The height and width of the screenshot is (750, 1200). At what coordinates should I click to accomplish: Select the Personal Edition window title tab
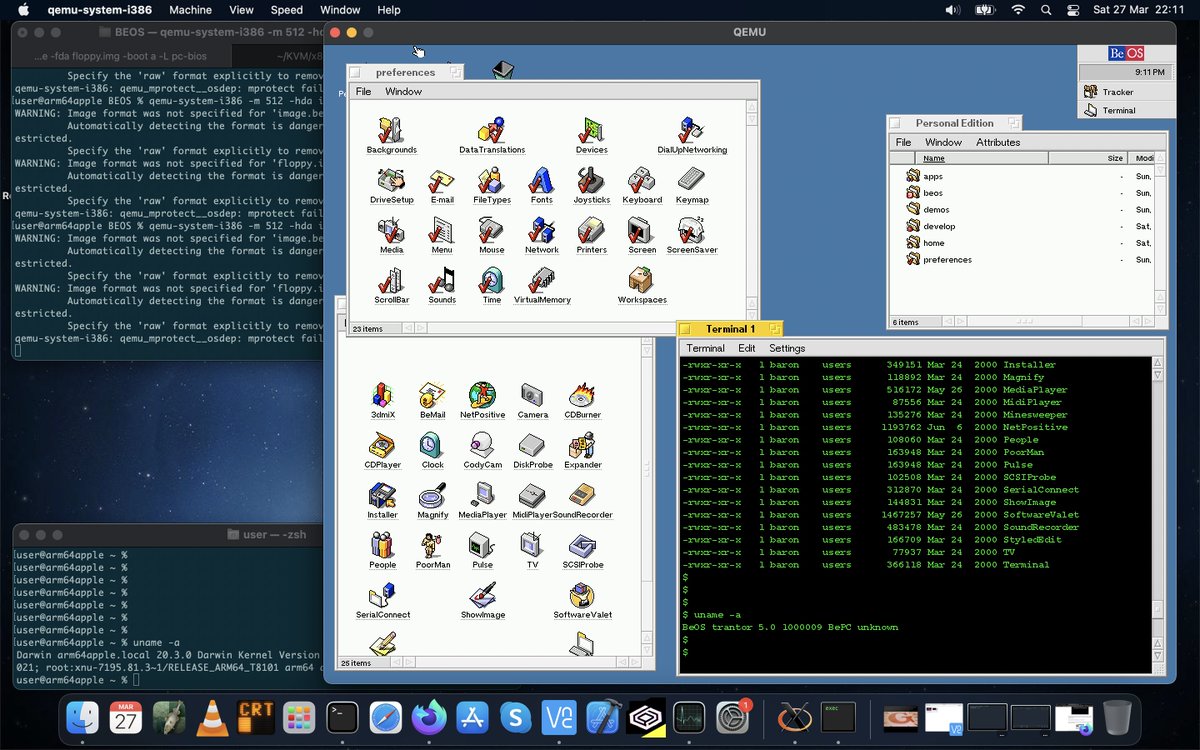pyautogui.click(x=955, y=123)
